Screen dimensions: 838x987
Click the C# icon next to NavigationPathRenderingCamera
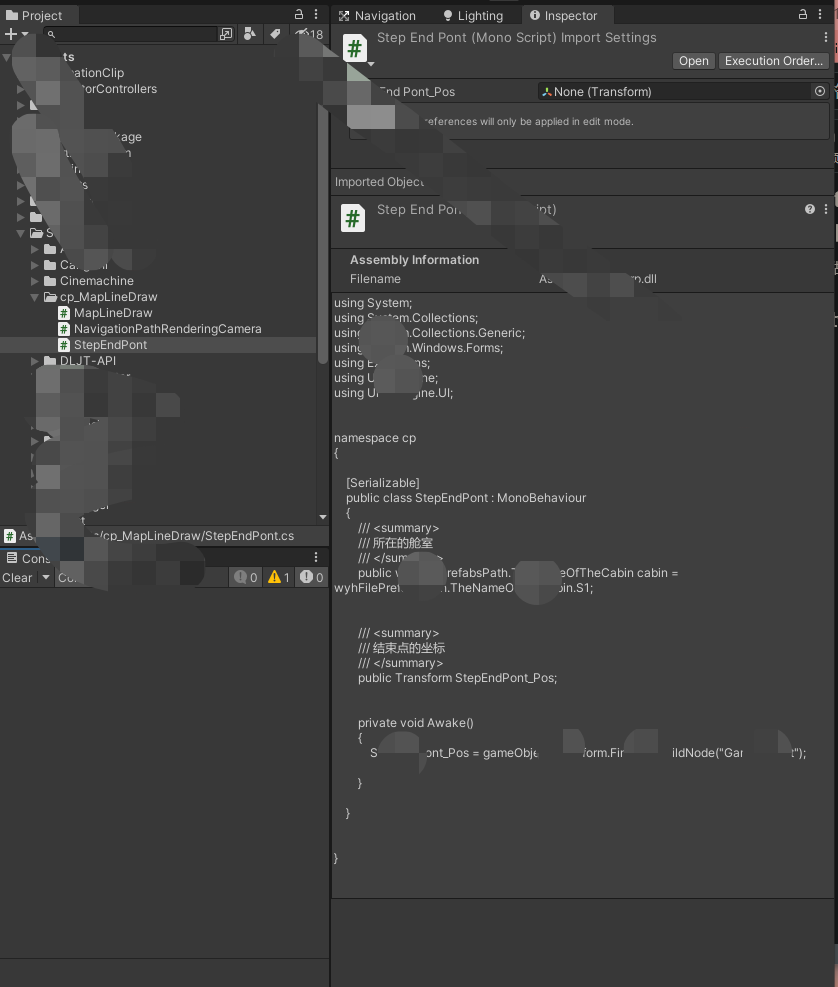pos(64,329)
